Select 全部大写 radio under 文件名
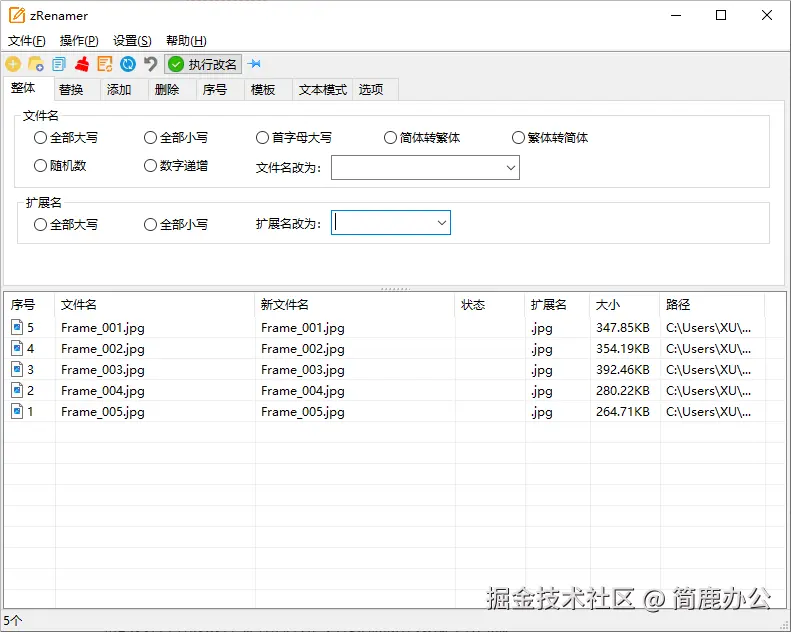Viewport: 791px width, 632px height. [x=40, y=138]
